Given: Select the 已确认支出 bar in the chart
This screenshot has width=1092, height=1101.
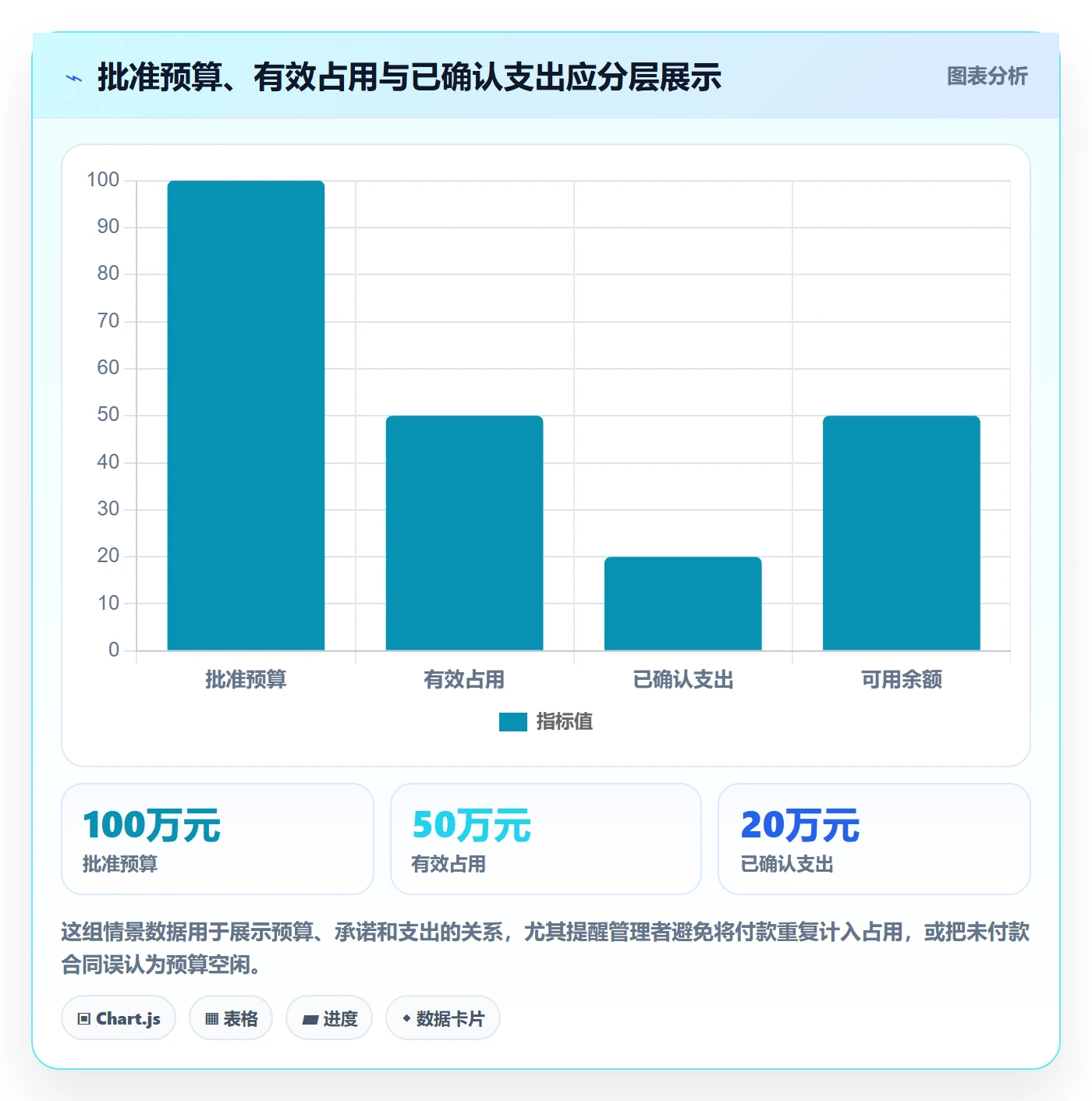Looking at the screenshot, I should tap(682, 604).
